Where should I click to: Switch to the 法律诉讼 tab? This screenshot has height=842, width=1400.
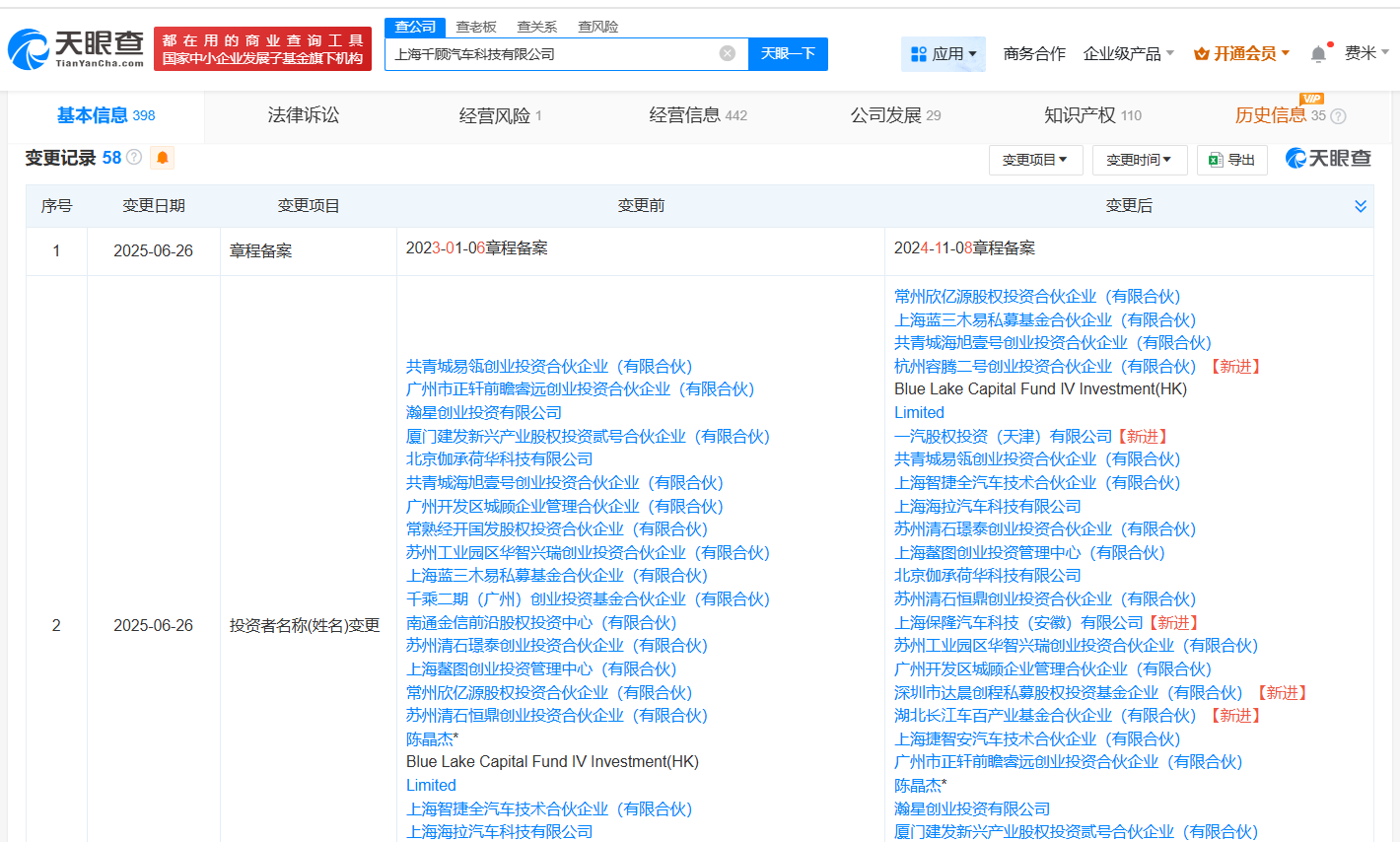(x=304, y=115)
